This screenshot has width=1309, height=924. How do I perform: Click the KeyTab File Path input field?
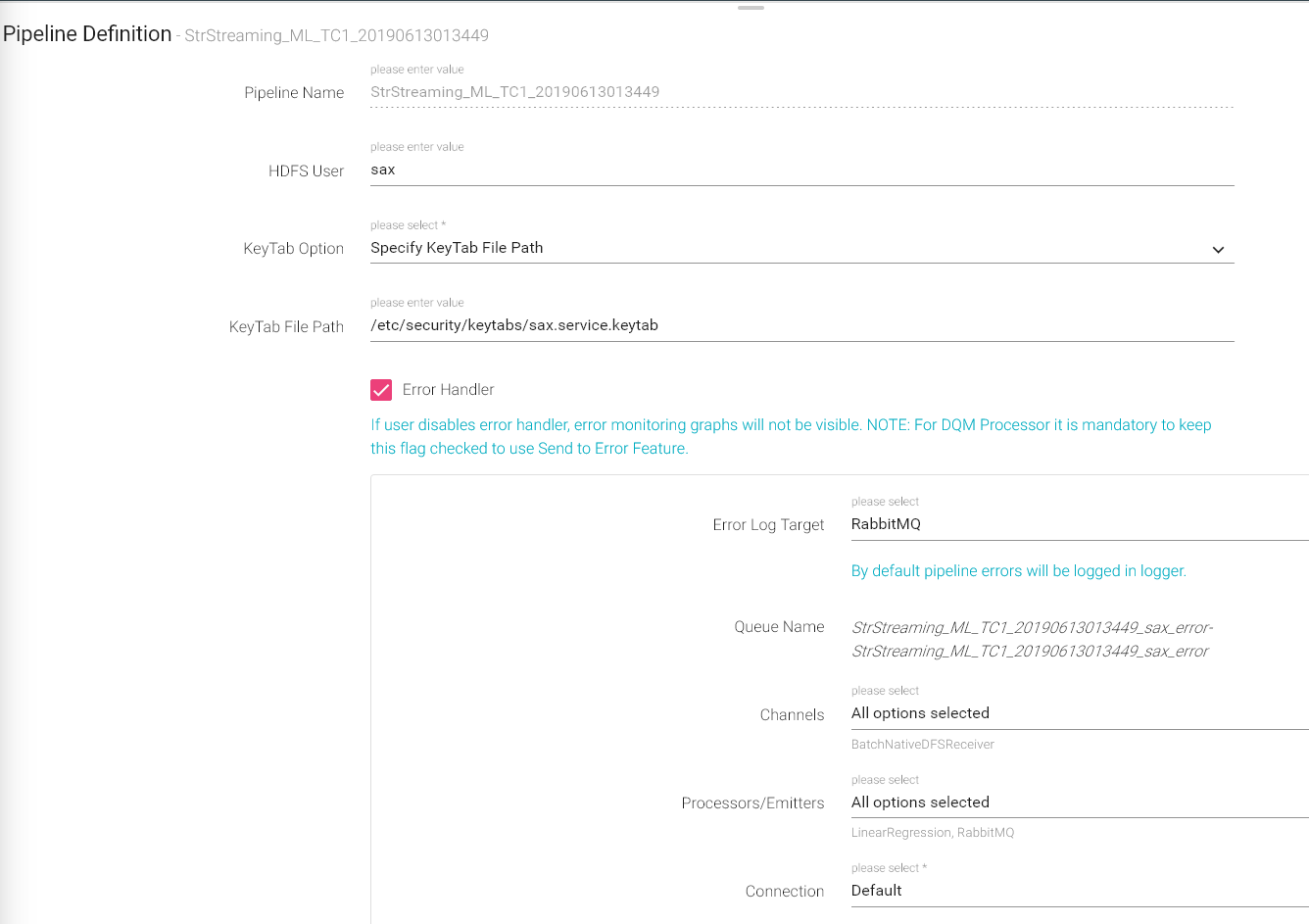coord(801,325)
